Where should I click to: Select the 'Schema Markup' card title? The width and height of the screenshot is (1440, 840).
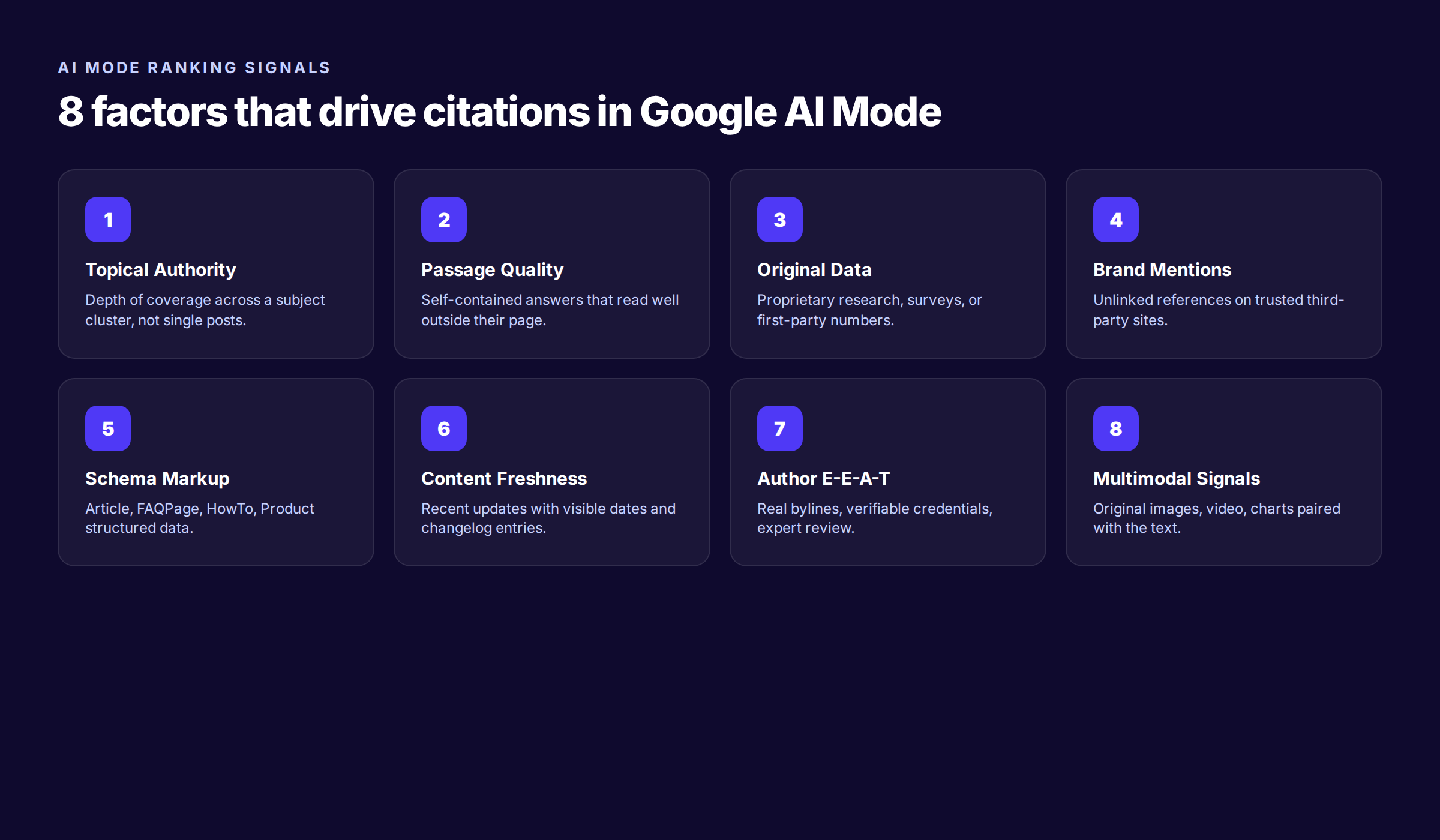pyautogui.click(x=157, y=479)
